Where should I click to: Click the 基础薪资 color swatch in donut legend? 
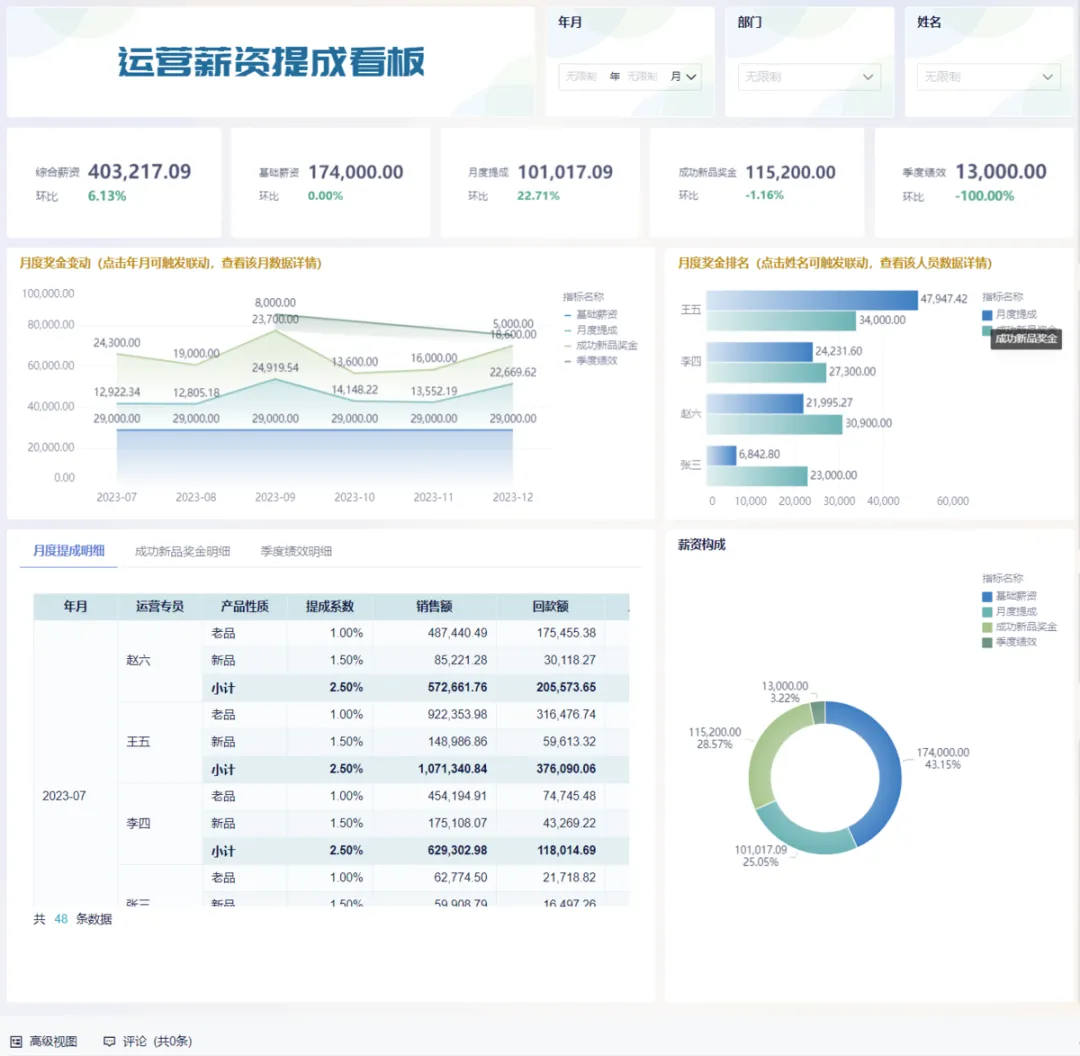pos(987,597)
